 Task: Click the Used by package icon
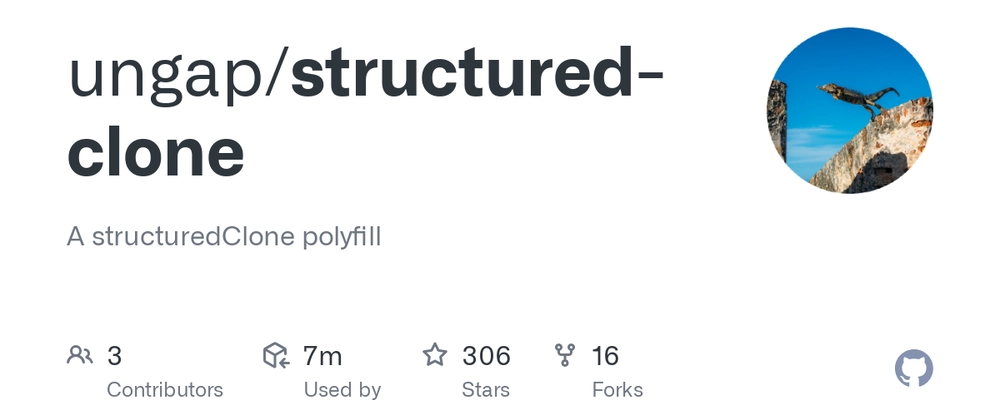coord(276,355)
